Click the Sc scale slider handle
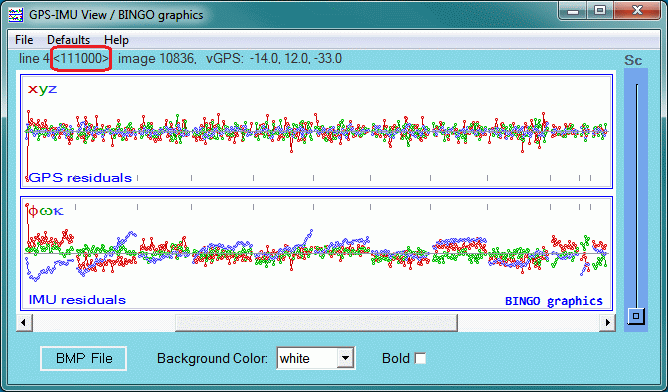The image size is (668, 392). pyautogui.click(x=636, y=316)
